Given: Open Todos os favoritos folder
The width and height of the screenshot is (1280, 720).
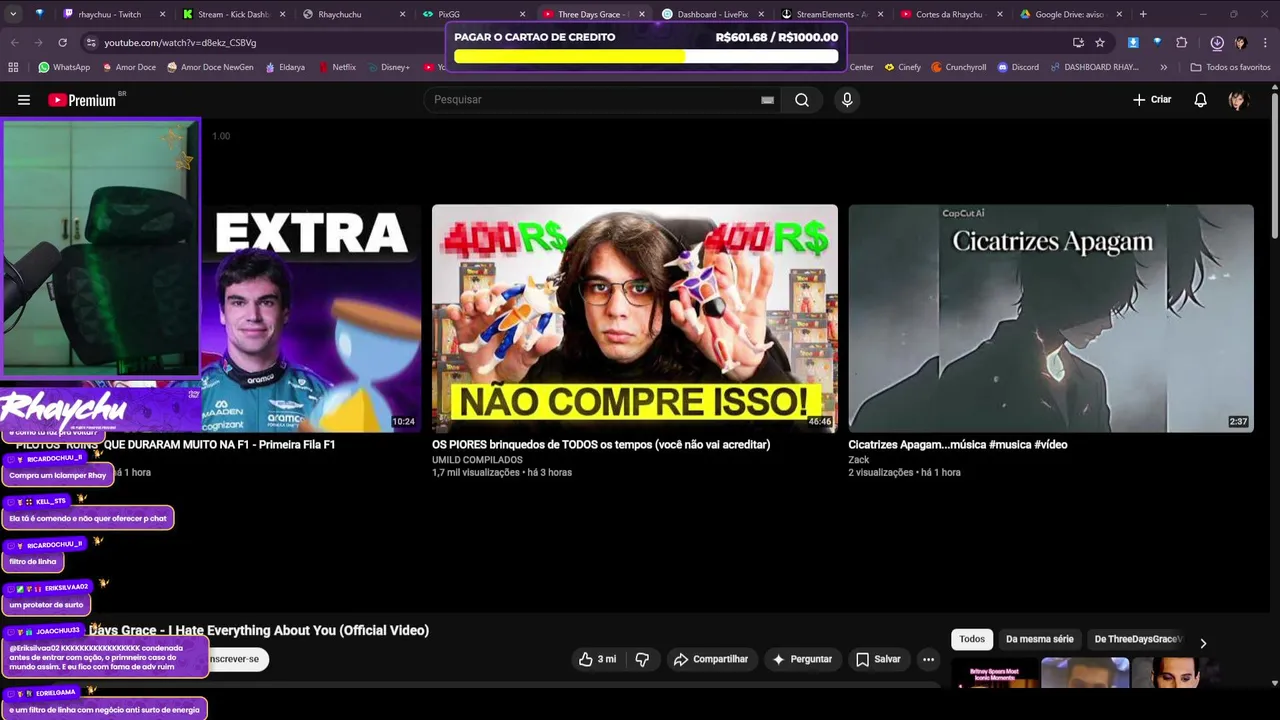Looking at the screenshot, I should pyautogui.click(x=1230, y=67).
